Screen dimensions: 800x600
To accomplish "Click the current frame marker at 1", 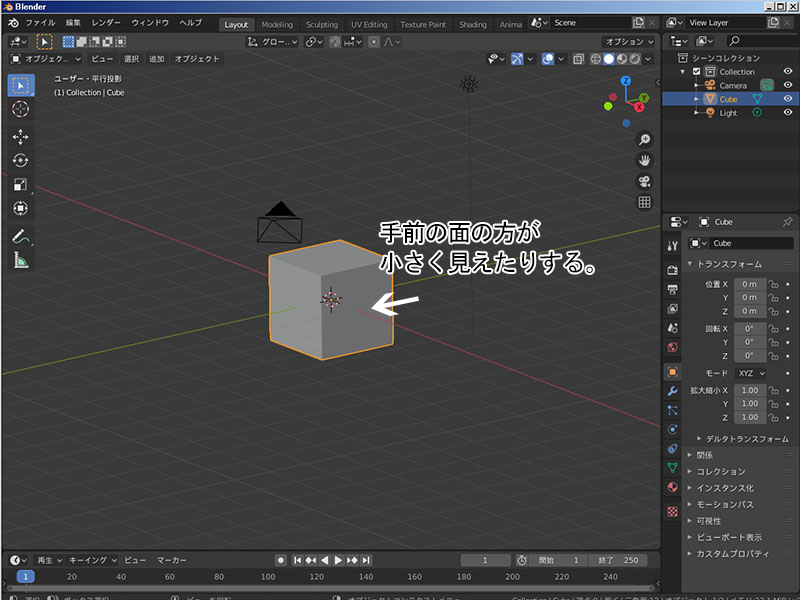I will tap(26, 577).
